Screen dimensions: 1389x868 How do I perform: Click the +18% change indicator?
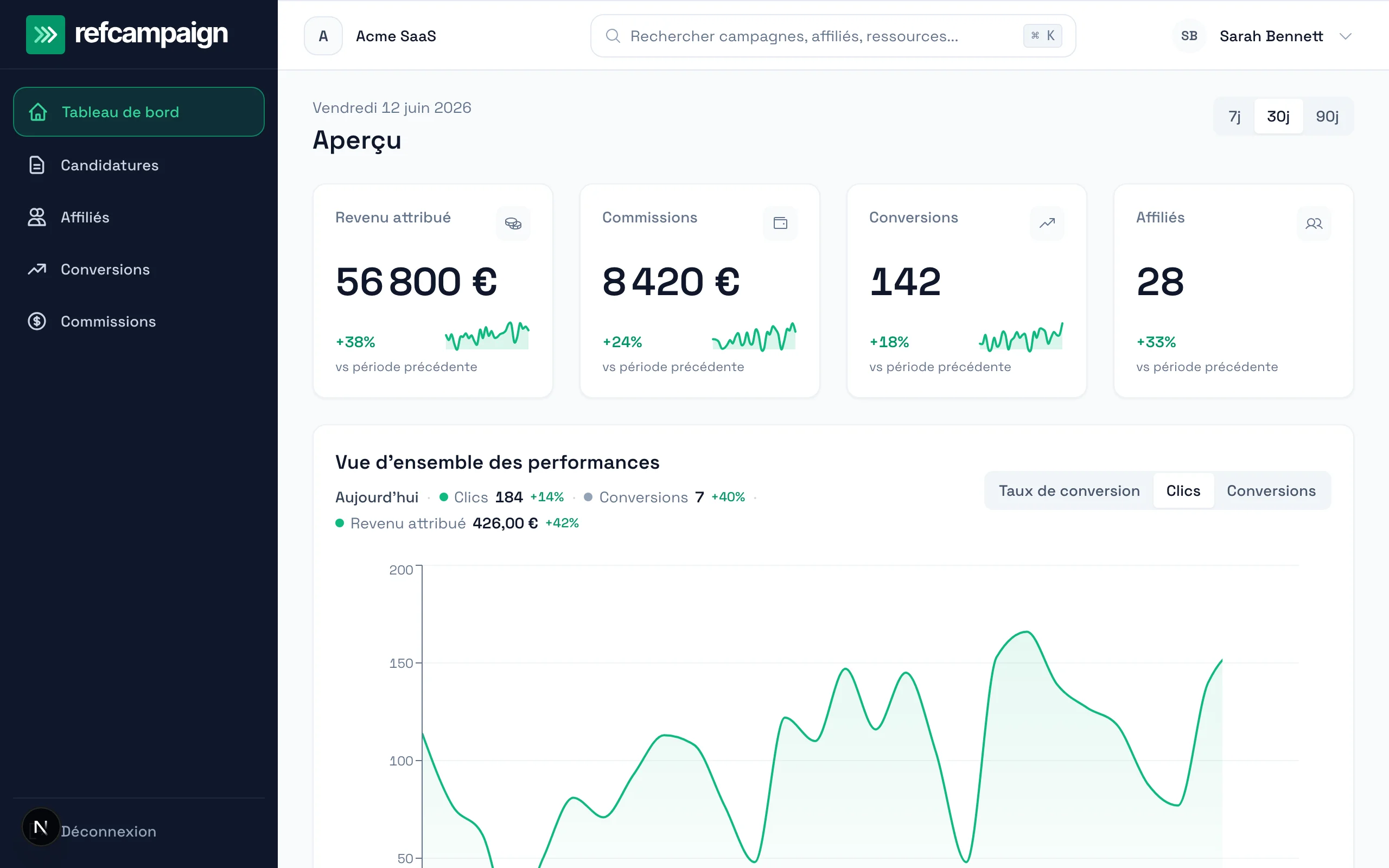(x=889, y=342)
